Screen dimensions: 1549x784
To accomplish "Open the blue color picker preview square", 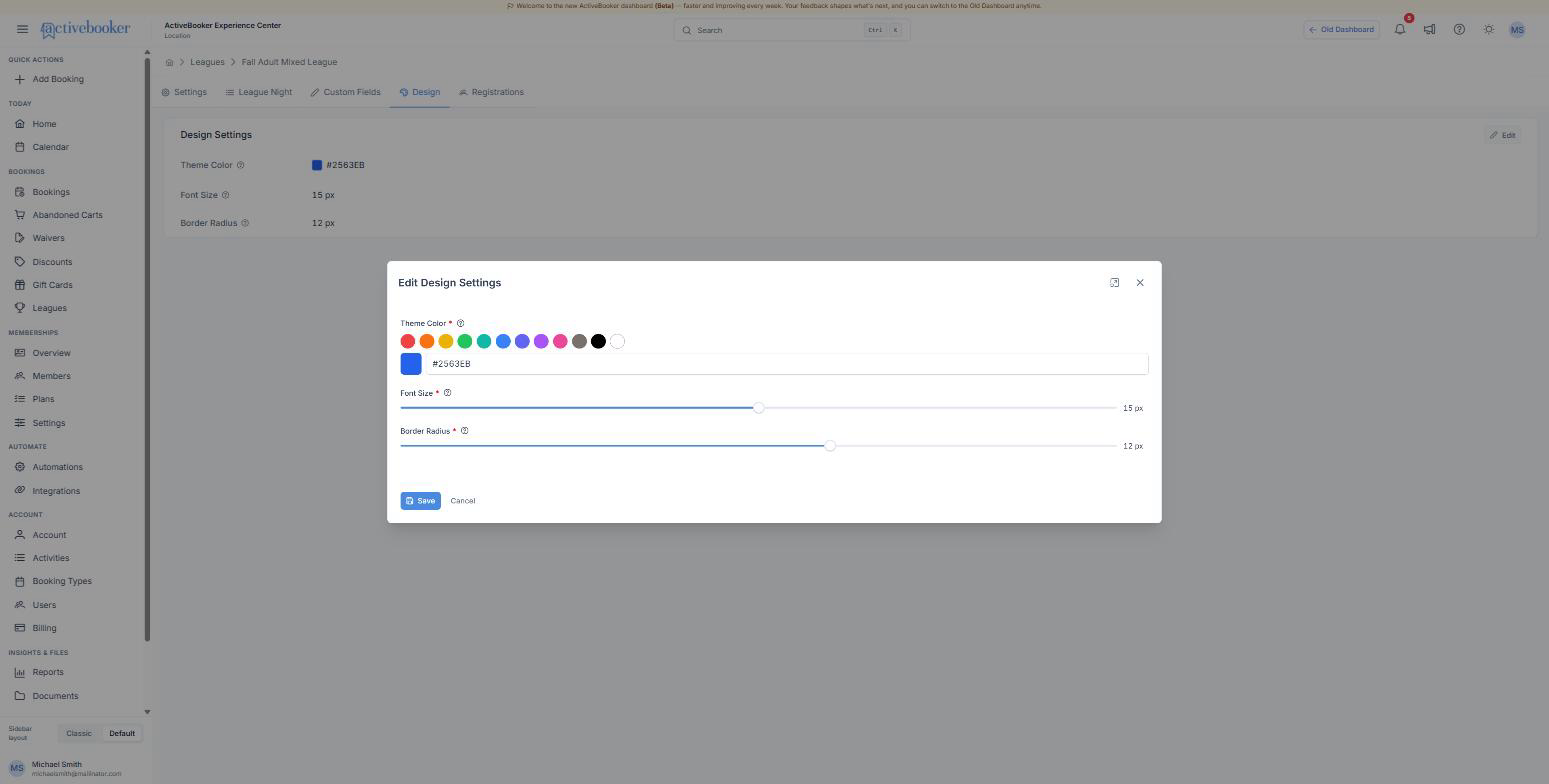I will click(x=411, y=364).
